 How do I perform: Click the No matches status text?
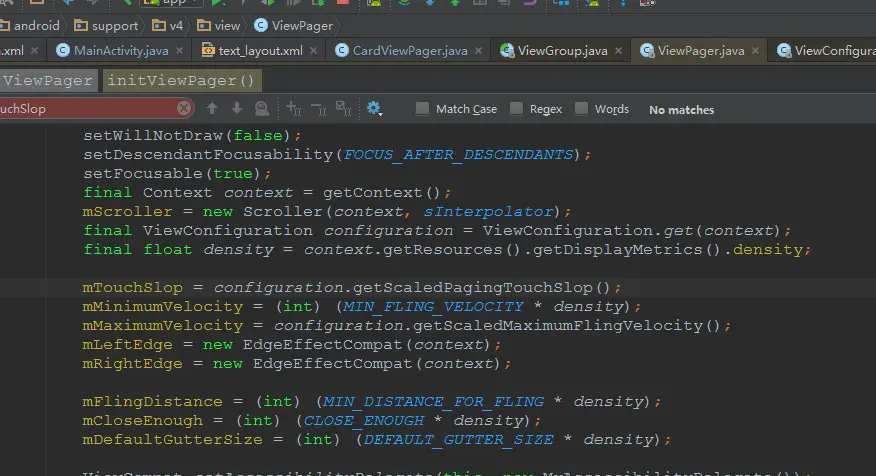coord(682,110)
